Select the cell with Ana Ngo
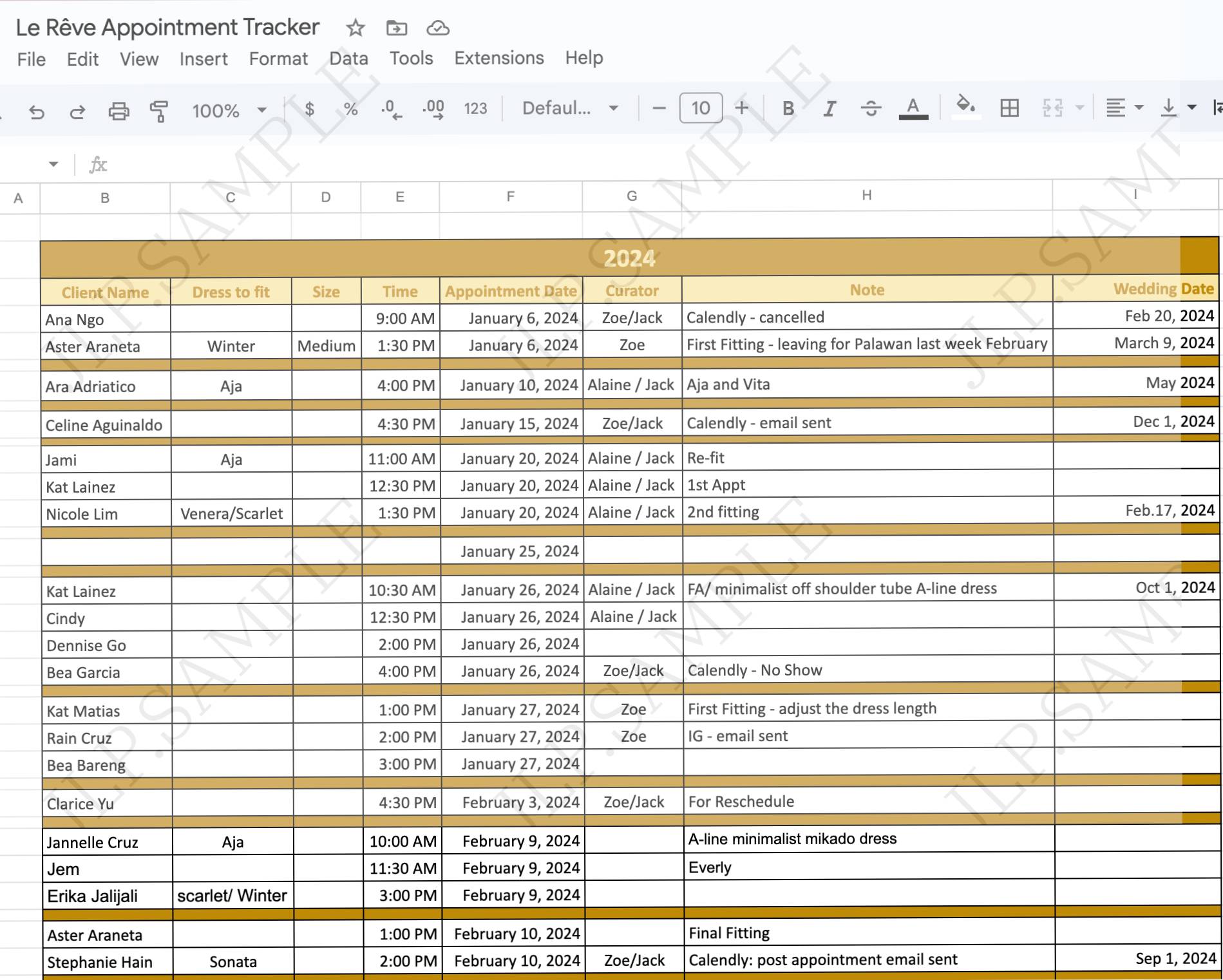1223x980 pixels. pyautogui.click(x=106, y=319)
